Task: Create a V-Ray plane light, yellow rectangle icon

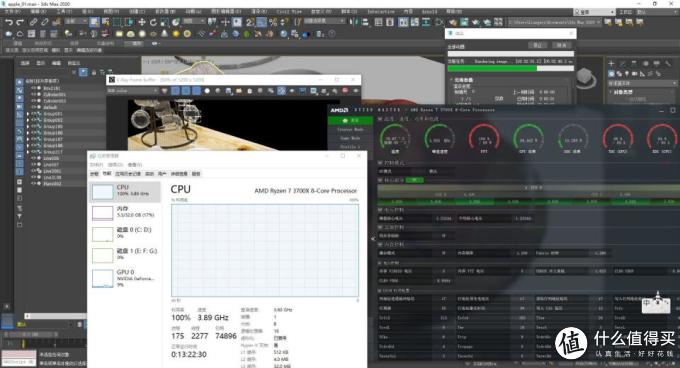Action: point(119,34)
